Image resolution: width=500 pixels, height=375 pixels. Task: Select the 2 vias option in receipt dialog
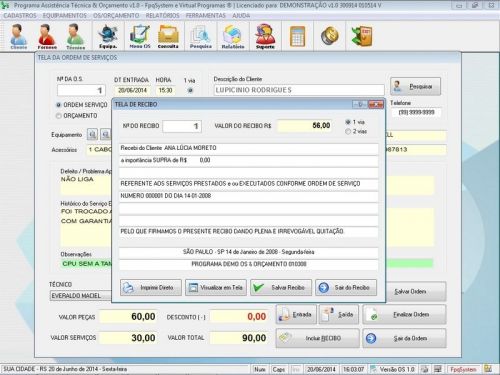point(348,131)
